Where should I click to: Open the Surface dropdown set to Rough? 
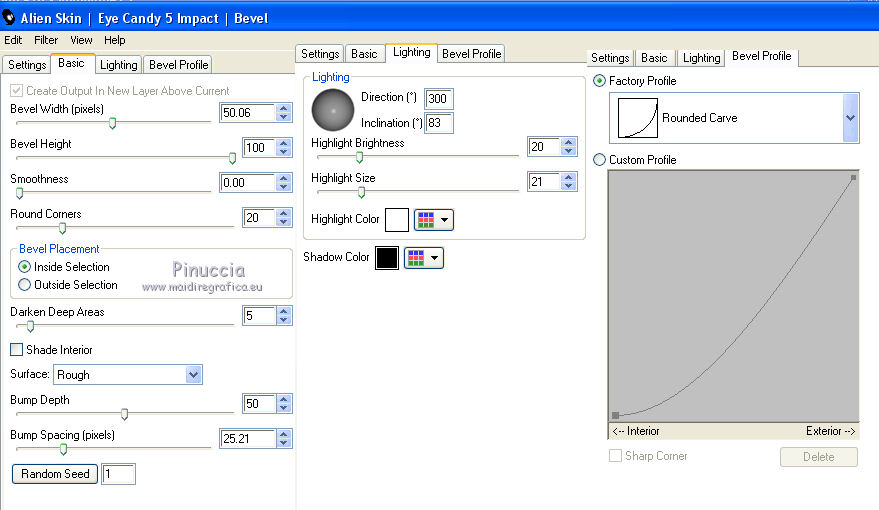coord(128,374)
